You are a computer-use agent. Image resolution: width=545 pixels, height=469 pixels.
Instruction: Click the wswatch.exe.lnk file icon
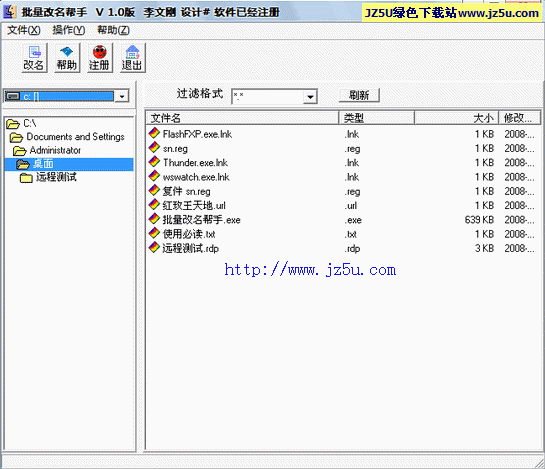coord(154,176)
